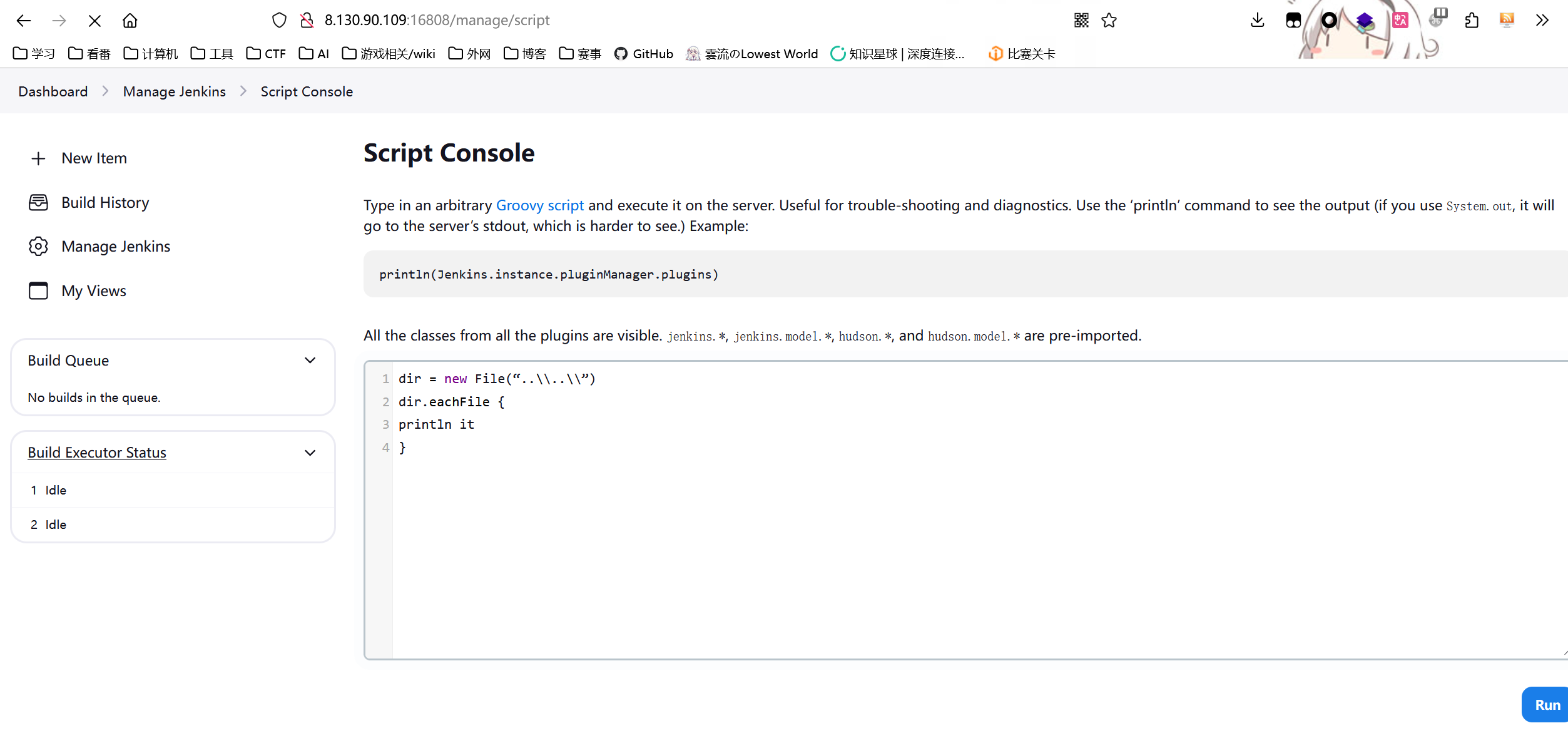Click the insecure connection lock icon

tap(307, 21)
